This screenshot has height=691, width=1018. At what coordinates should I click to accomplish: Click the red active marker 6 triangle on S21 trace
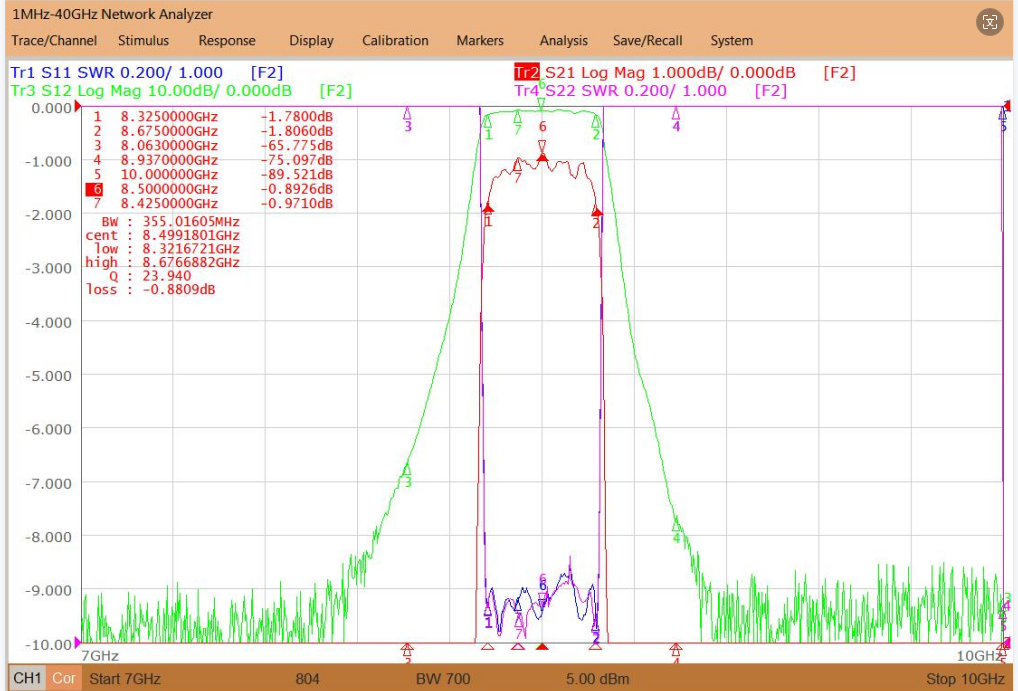pos(542,157)
